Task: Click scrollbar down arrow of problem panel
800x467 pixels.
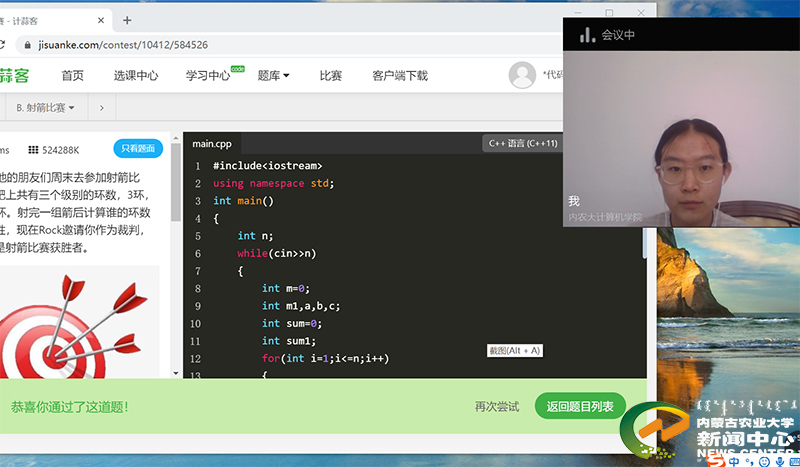Action: pos(176,373)
